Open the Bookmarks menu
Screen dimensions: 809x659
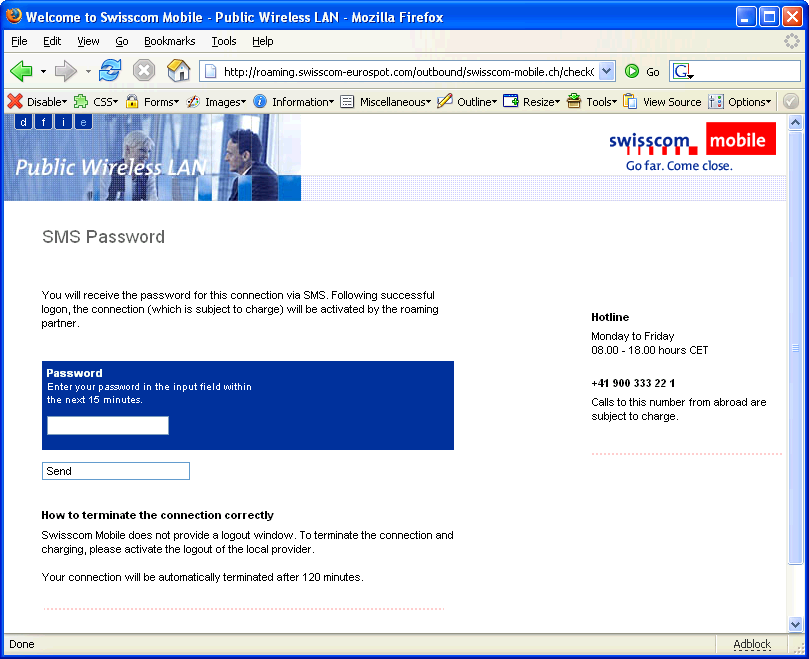click(169, 41)
